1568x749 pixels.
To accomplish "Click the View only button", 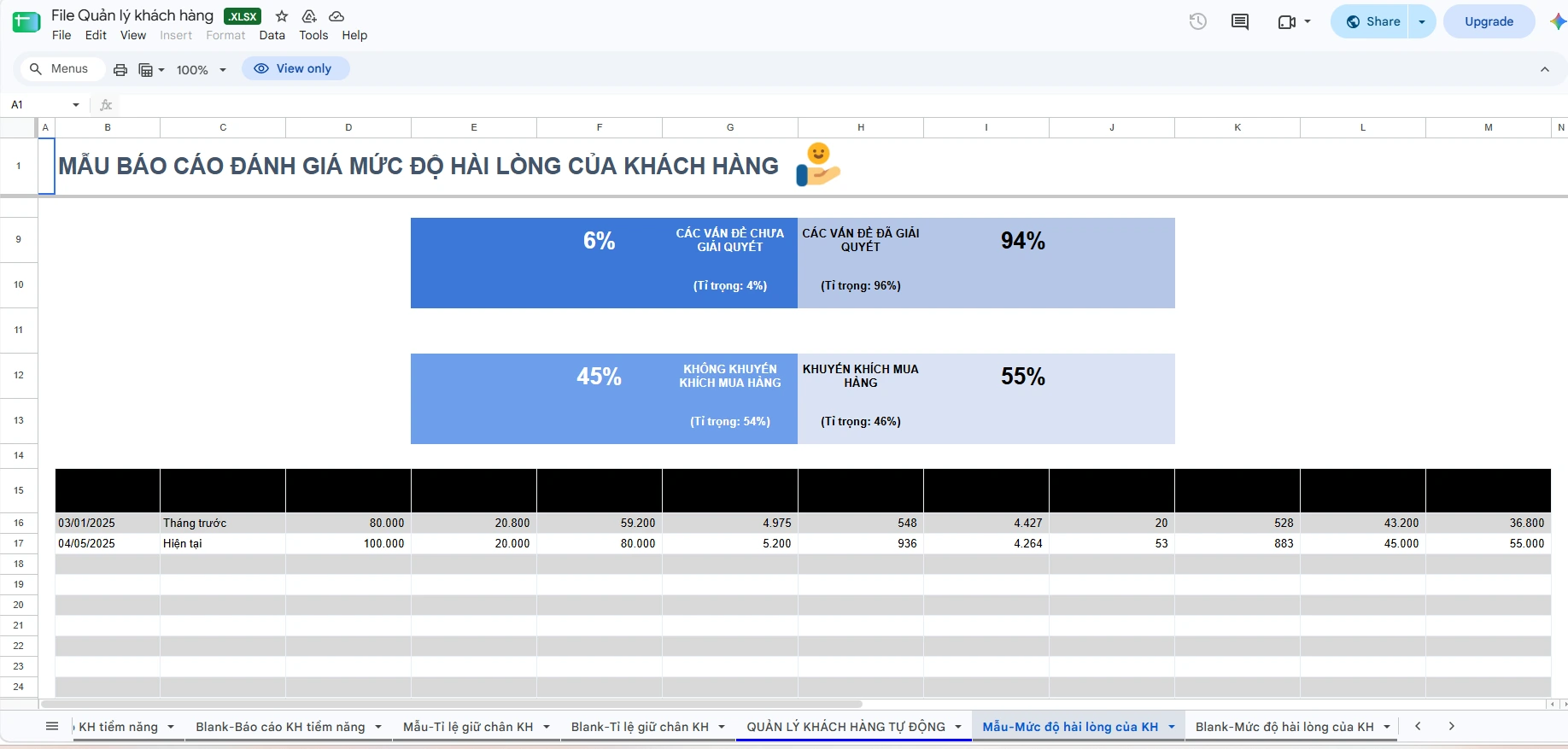I will click(295, 68).
